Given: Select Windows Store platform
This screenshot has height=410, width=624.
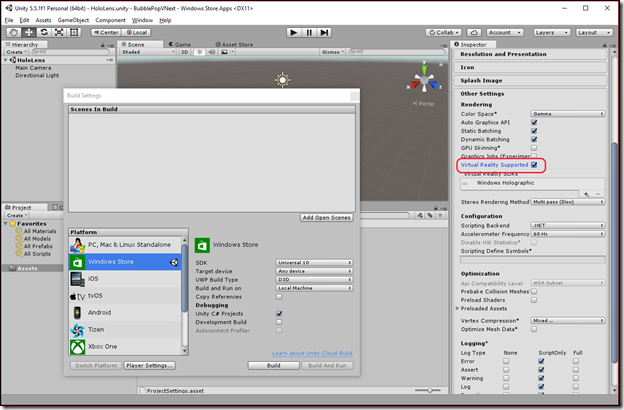Looking at the screenshot, I should (125, 262).
